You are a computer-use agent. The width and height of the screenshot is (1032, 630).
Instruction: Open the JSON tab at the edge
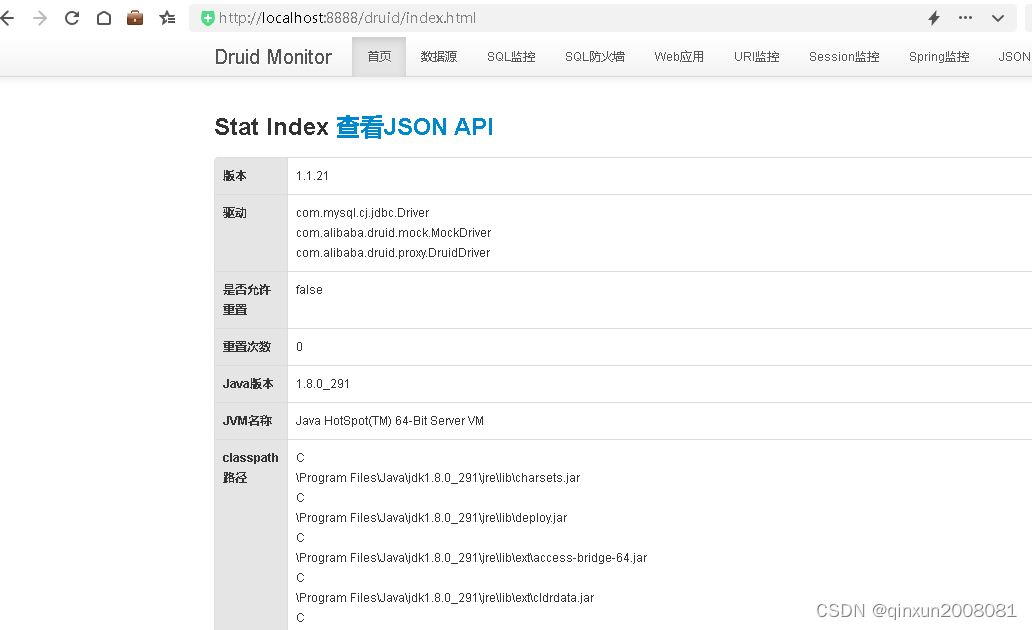[1014, 57]
